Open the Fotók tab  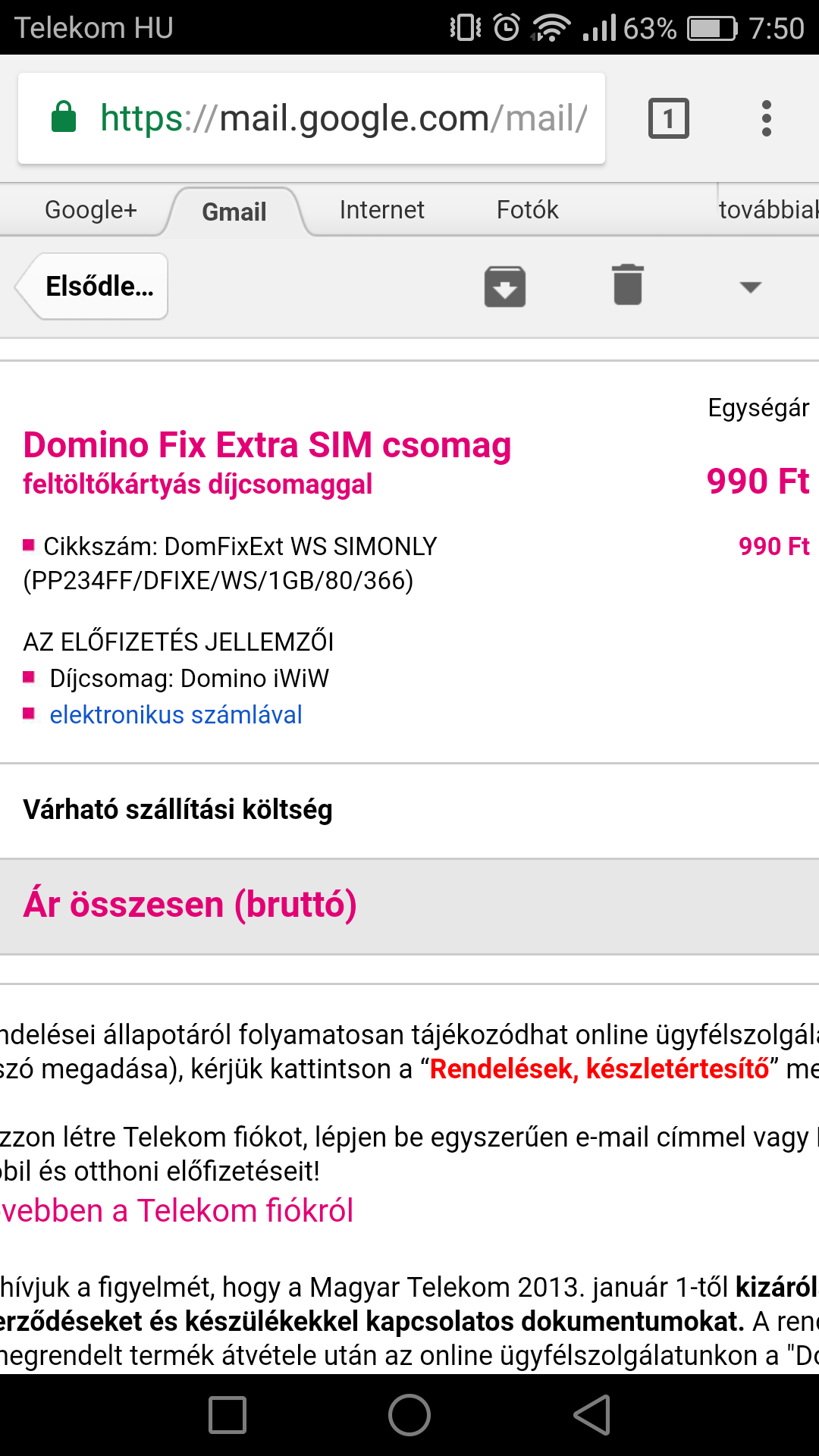coord(528,210)
